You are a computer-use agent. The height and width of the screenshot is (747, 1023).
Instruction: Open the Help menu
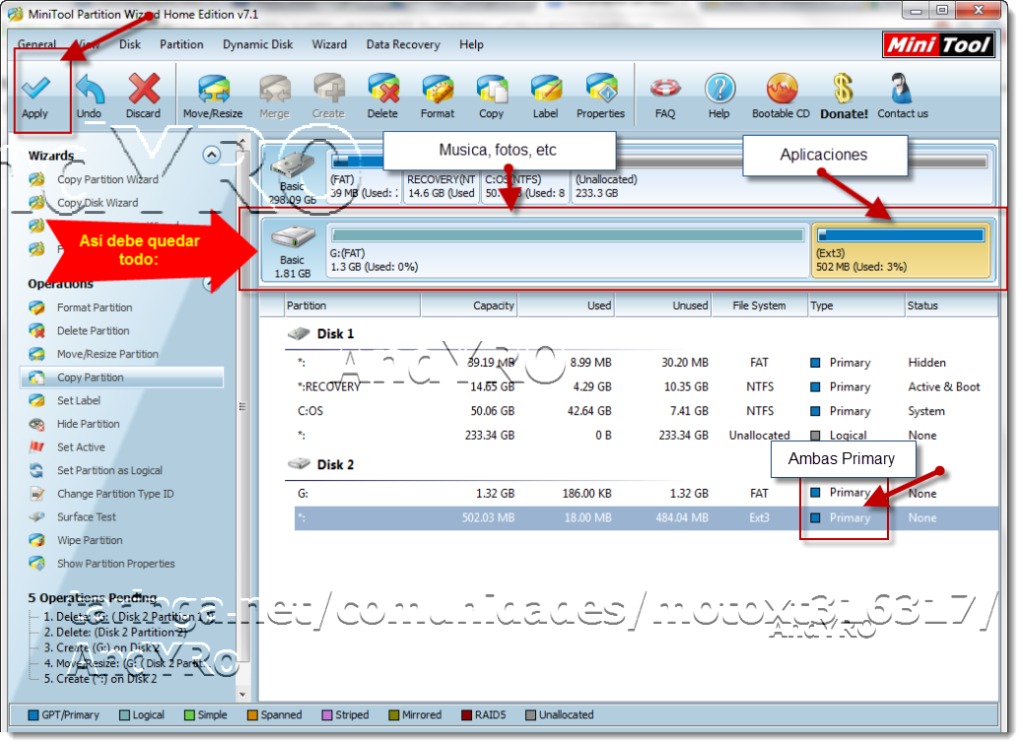(471, 44)
